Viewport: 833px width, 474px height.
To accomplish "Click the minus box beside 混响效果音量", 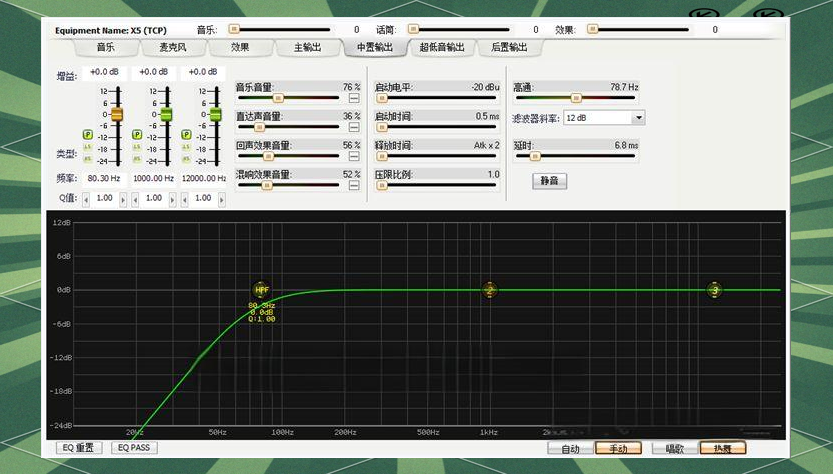I will click(354, 185).
